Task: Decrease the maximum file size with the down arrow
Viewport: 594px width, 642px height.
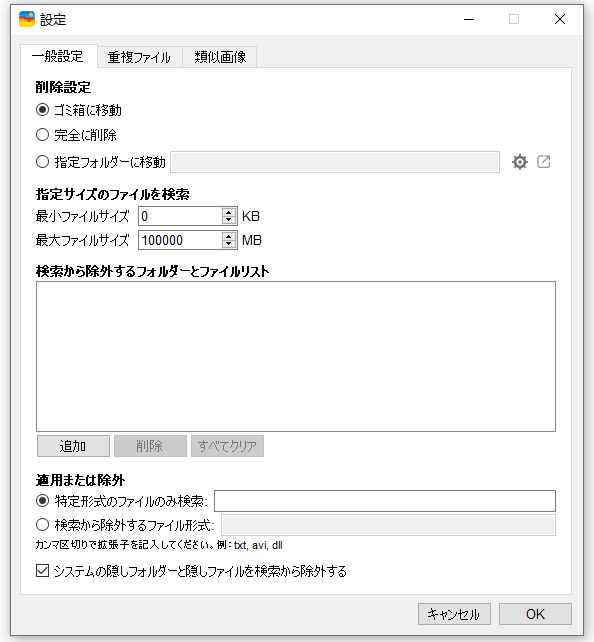Action: click(229, 244)
